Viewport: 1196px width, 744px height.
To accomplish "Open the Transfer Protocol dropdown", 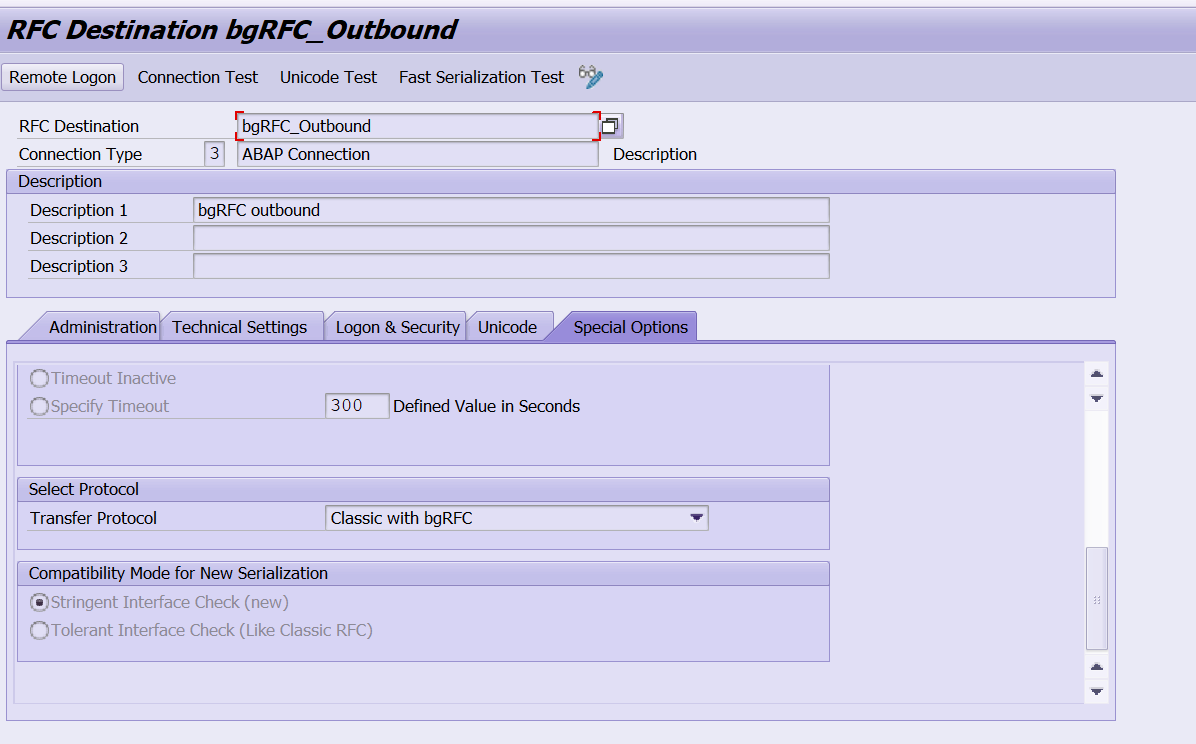I will 696,517.
